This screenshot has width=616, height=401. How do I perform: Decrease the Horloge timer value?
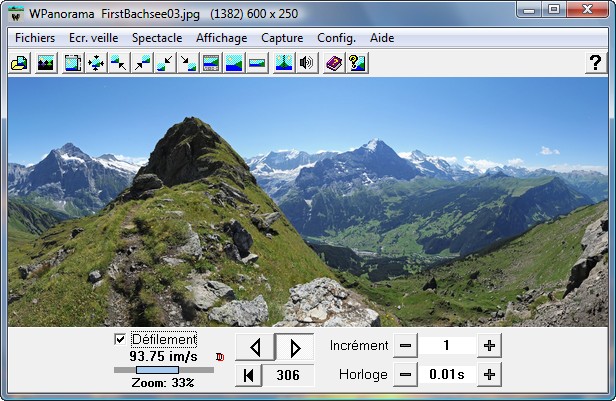(405, 375)
